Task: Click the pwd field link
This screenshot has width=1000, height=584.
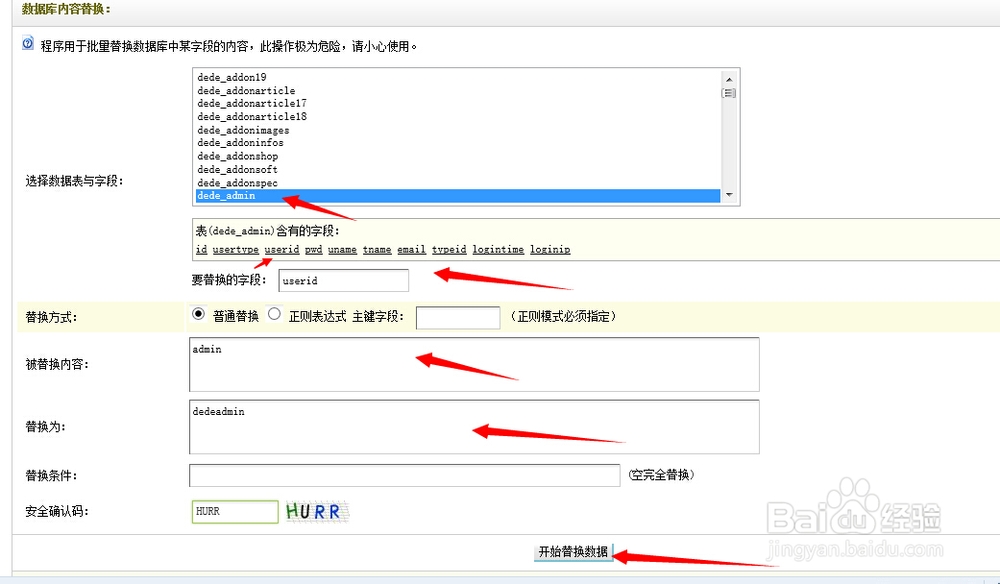Action: [x=313, y=249]
